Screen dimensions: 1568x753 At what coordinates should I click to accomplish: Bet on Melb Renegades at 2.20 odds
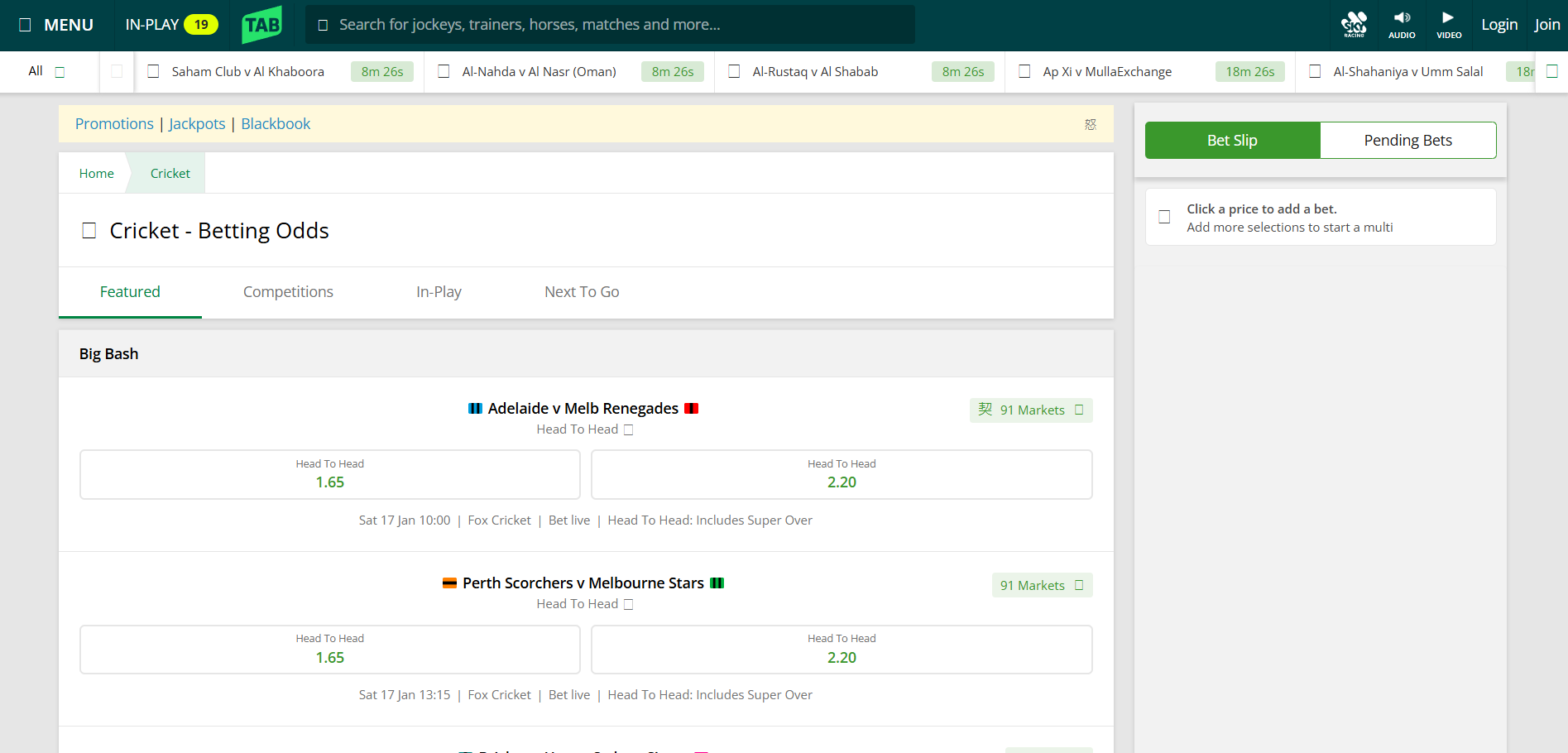[x=842, y=475]
